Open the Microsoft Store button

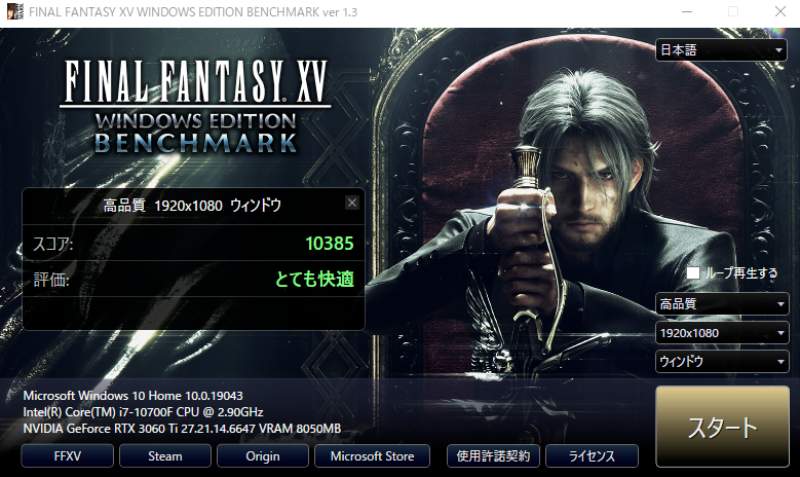(372, 456)
